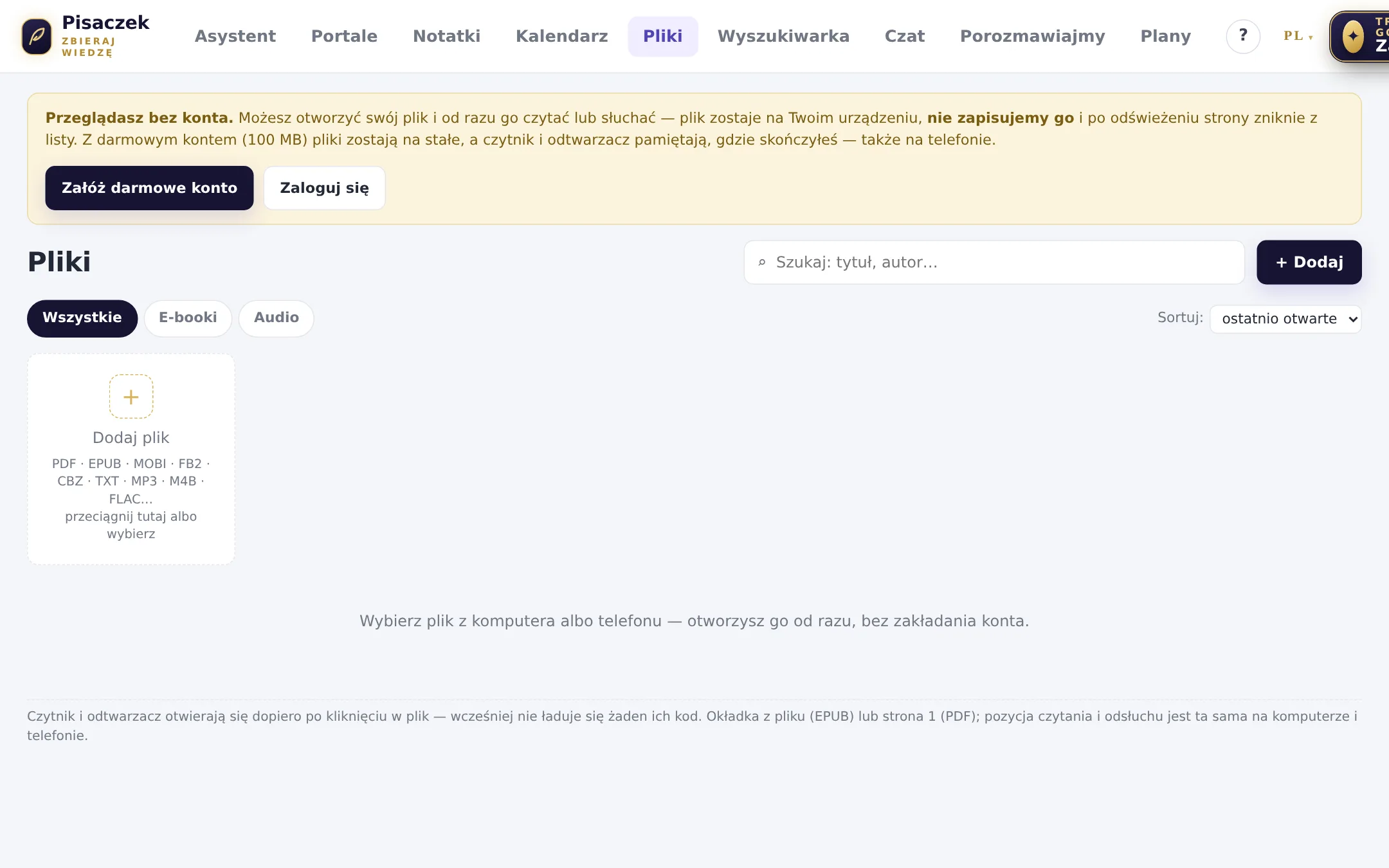This screenshot has width=1389, height=868.
Task: Open the help question mark icon
Action: coord(1243,36)
